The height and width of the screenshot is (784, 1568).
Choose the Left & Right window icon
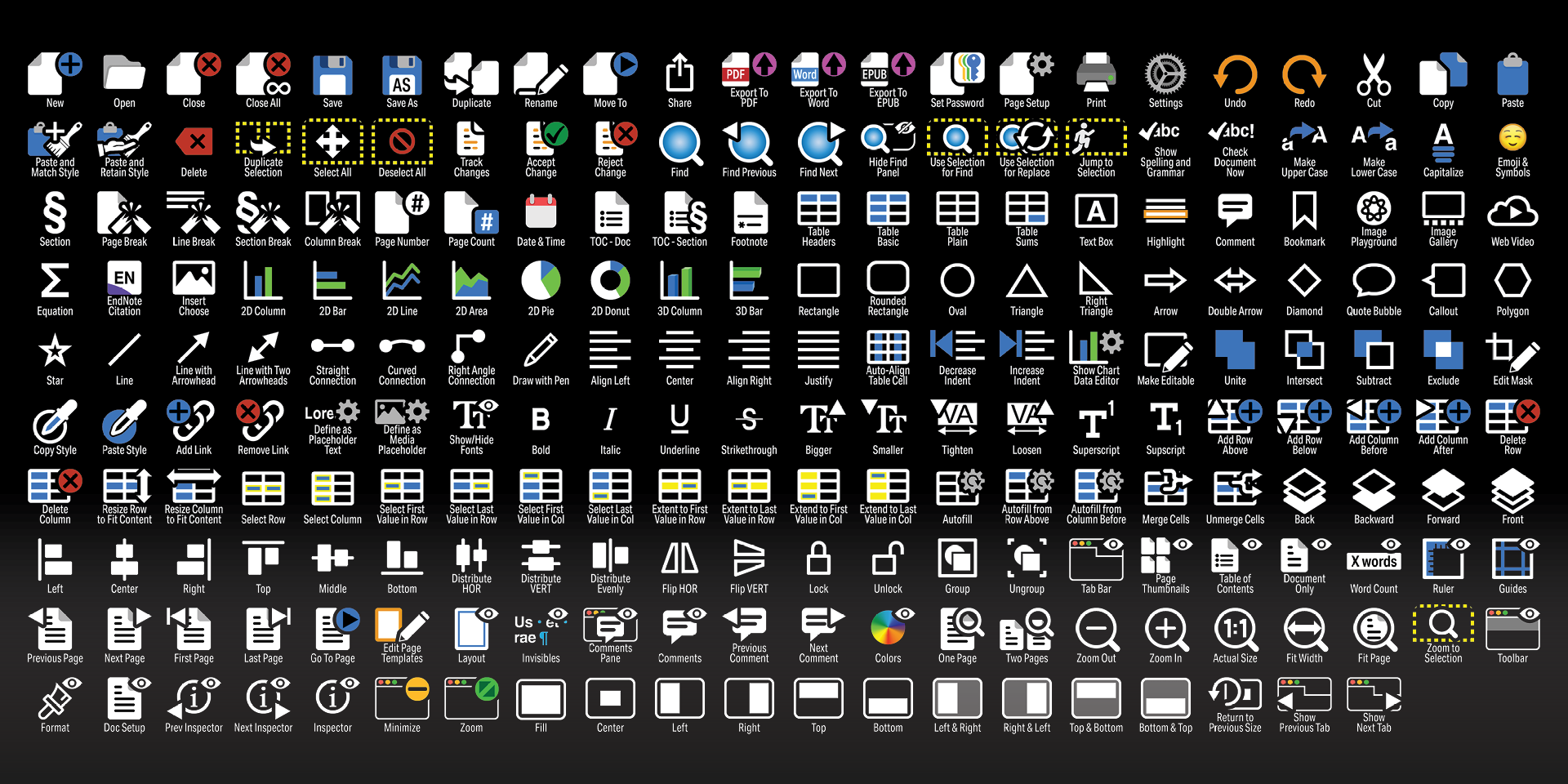point(957,698)
